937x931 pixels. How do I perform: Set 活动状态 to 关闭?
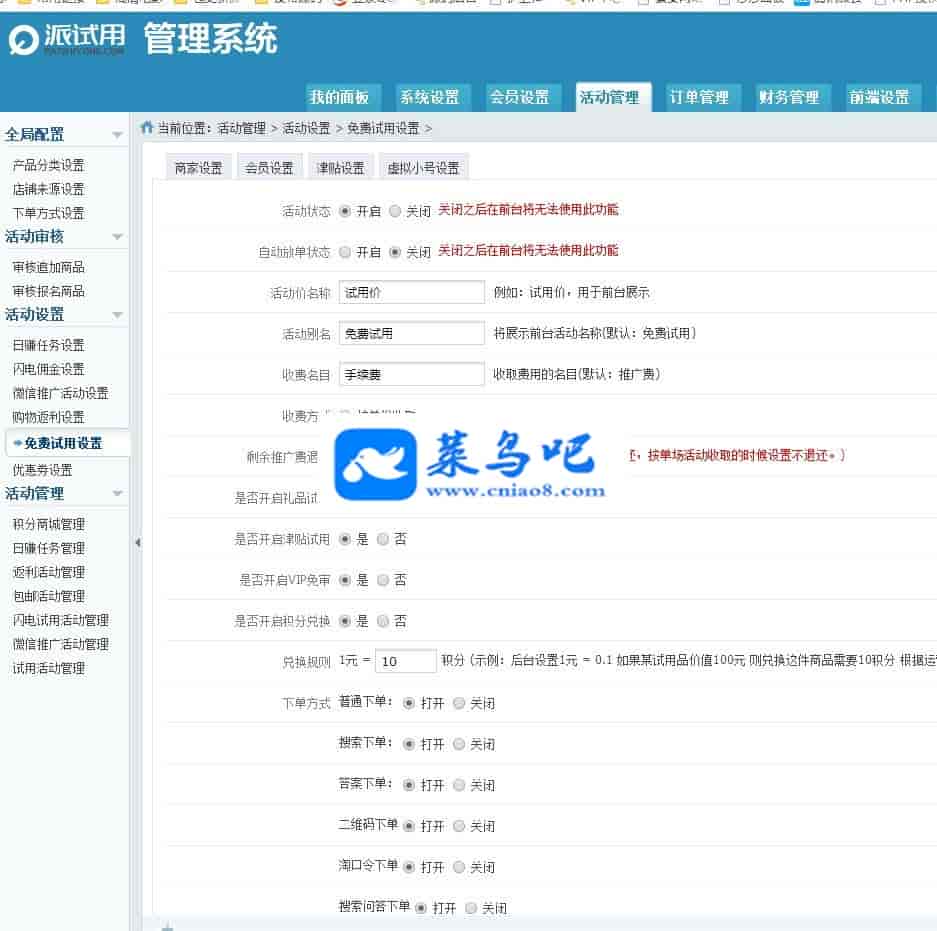[x=395, y=211]
